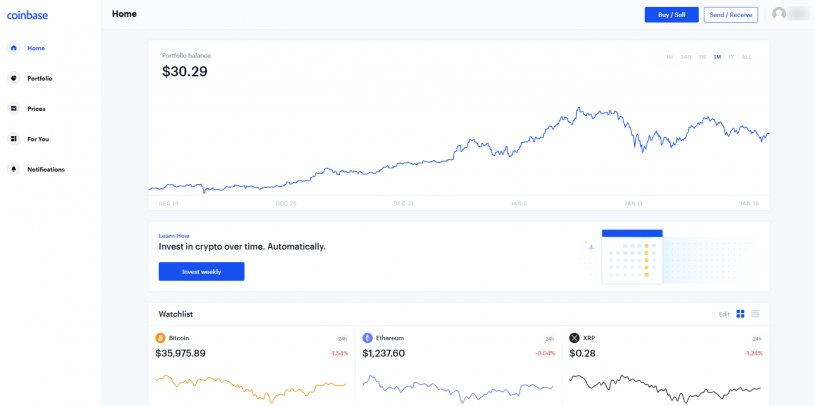Image resolution: width=815 pixels, height=406 pixels.
Task: Click XRP's -1.24% change
Action: (x=753, y=353)
